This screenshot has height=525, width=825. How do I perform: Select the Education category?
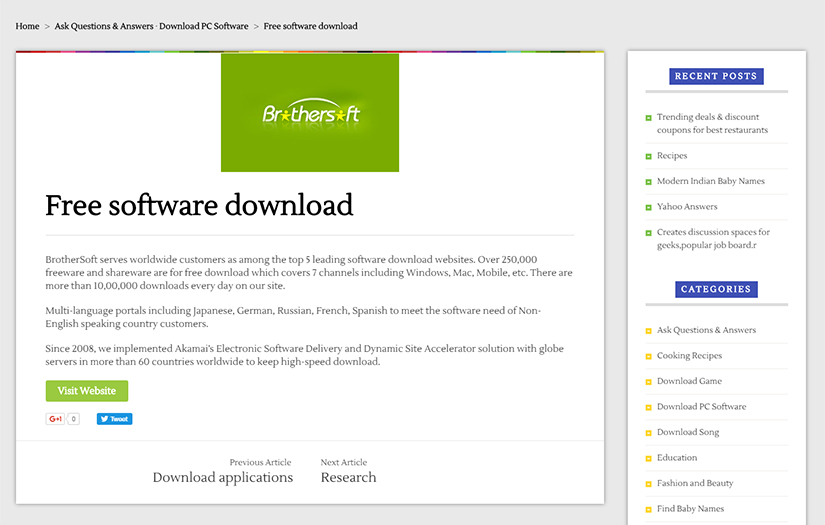coord(677,458)
